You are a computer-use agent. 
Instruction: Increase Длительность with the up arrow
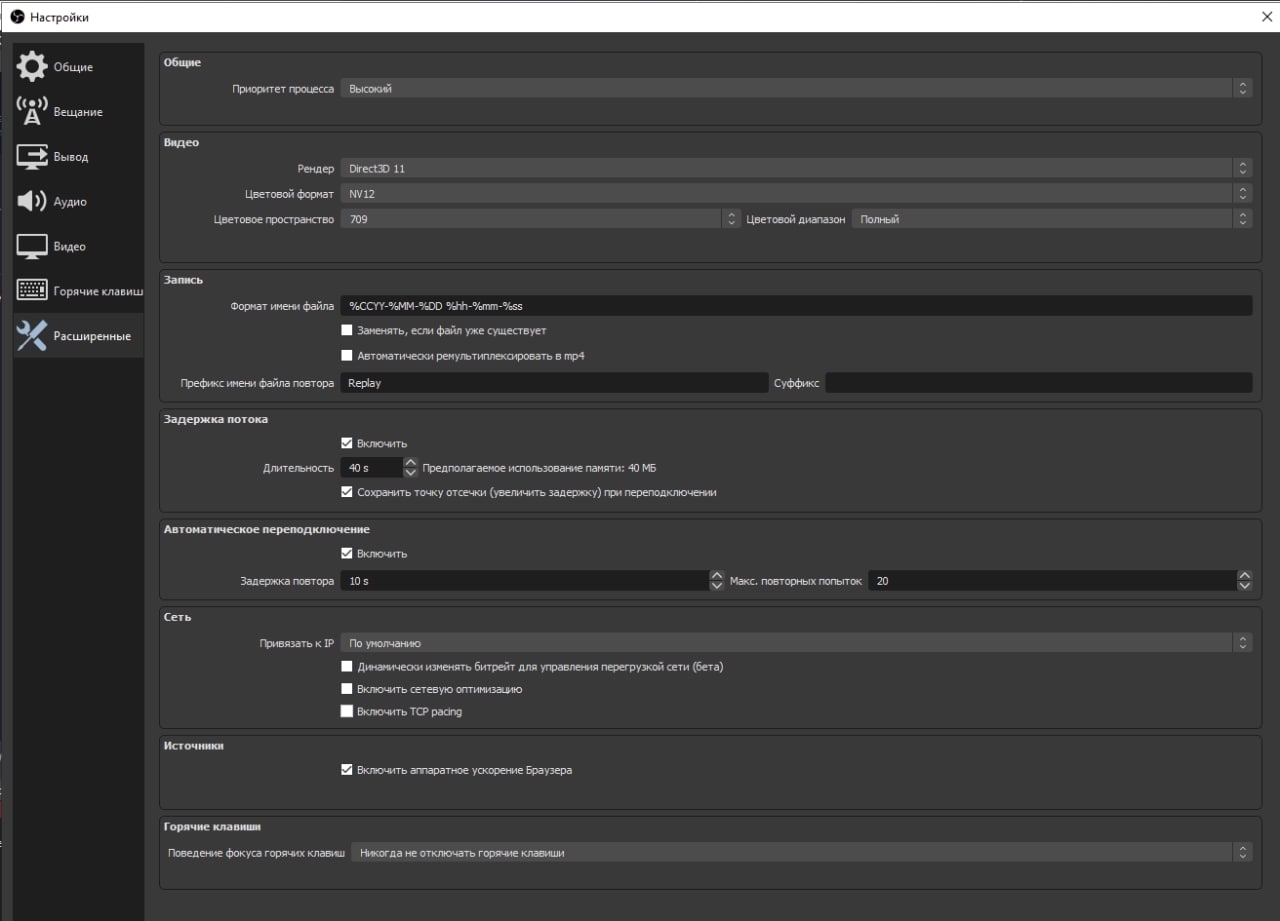(411, 463)
